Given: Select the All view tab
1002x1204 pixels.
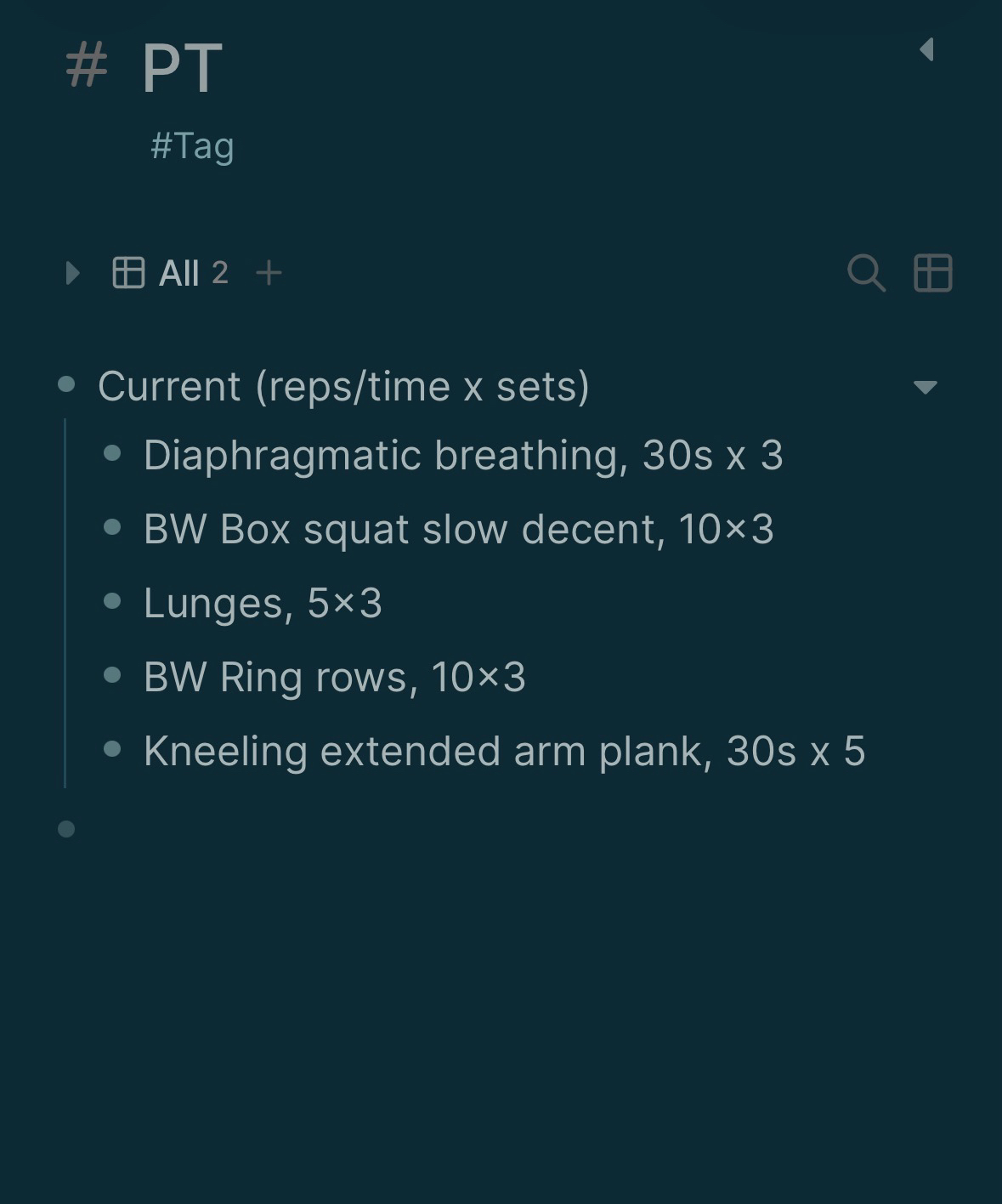Looking at the screenshot, I should click(178, 274).
